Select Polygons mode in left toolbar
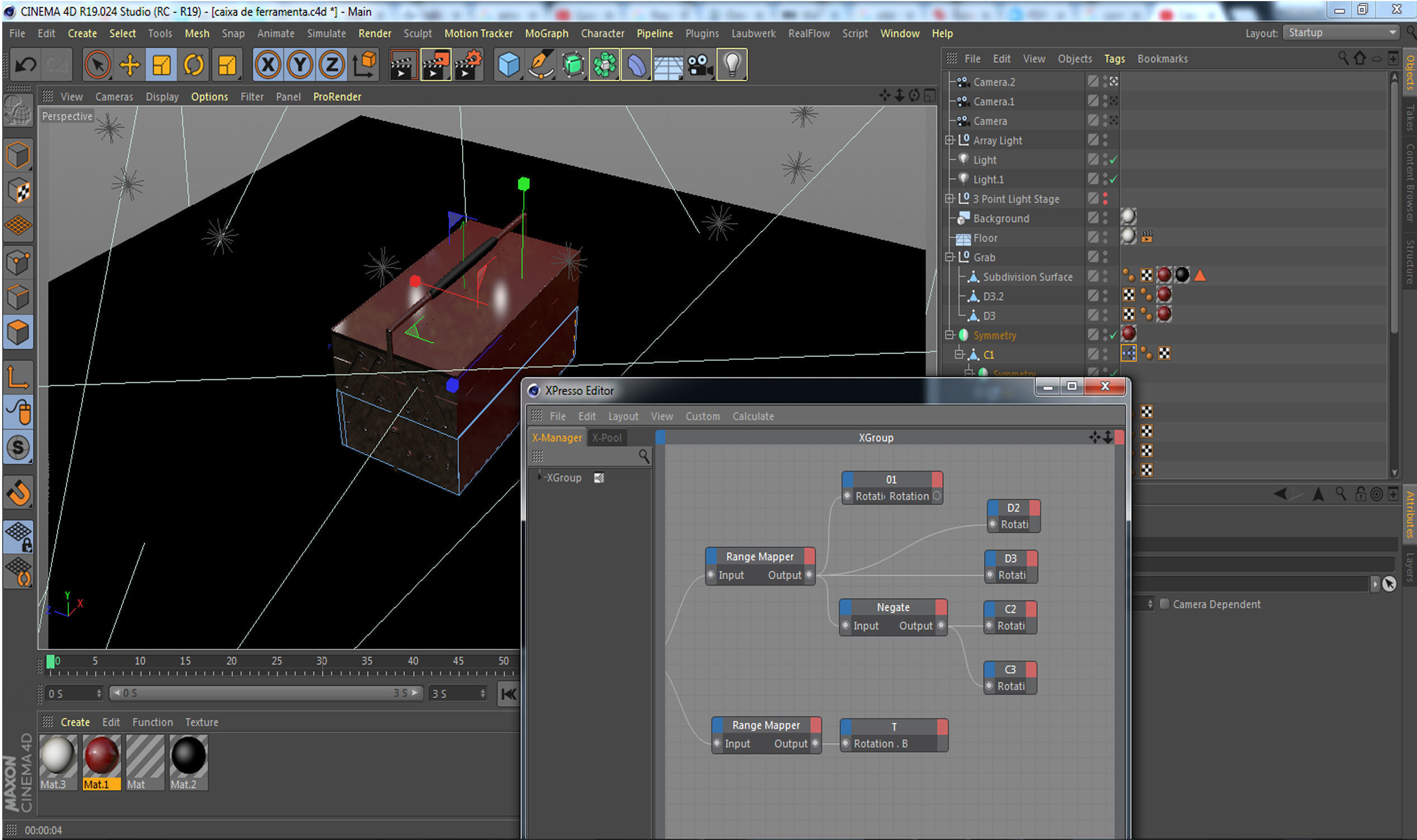The height and width of the screenshot is (840, 1417). (x=18, y=332)
